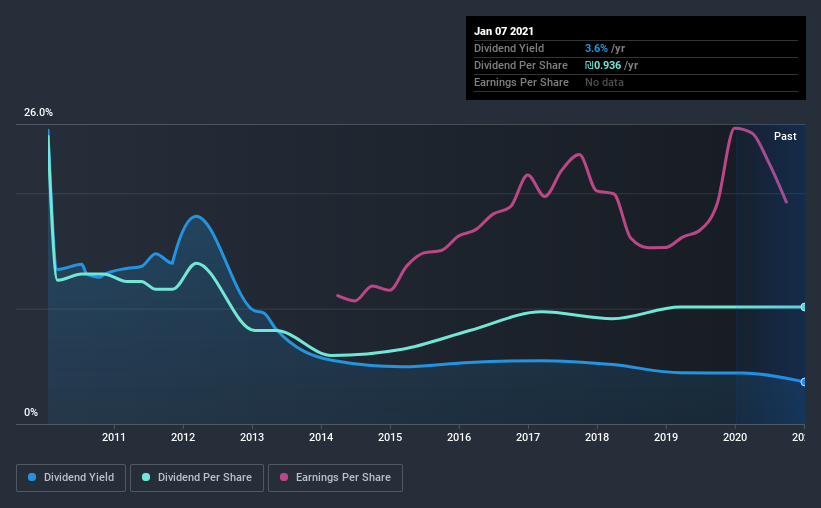Image resolution: width=821 pixels, height=508 pixels.
Task: Click the blue Dividend Yield legend dot
Action: point(32,477)
